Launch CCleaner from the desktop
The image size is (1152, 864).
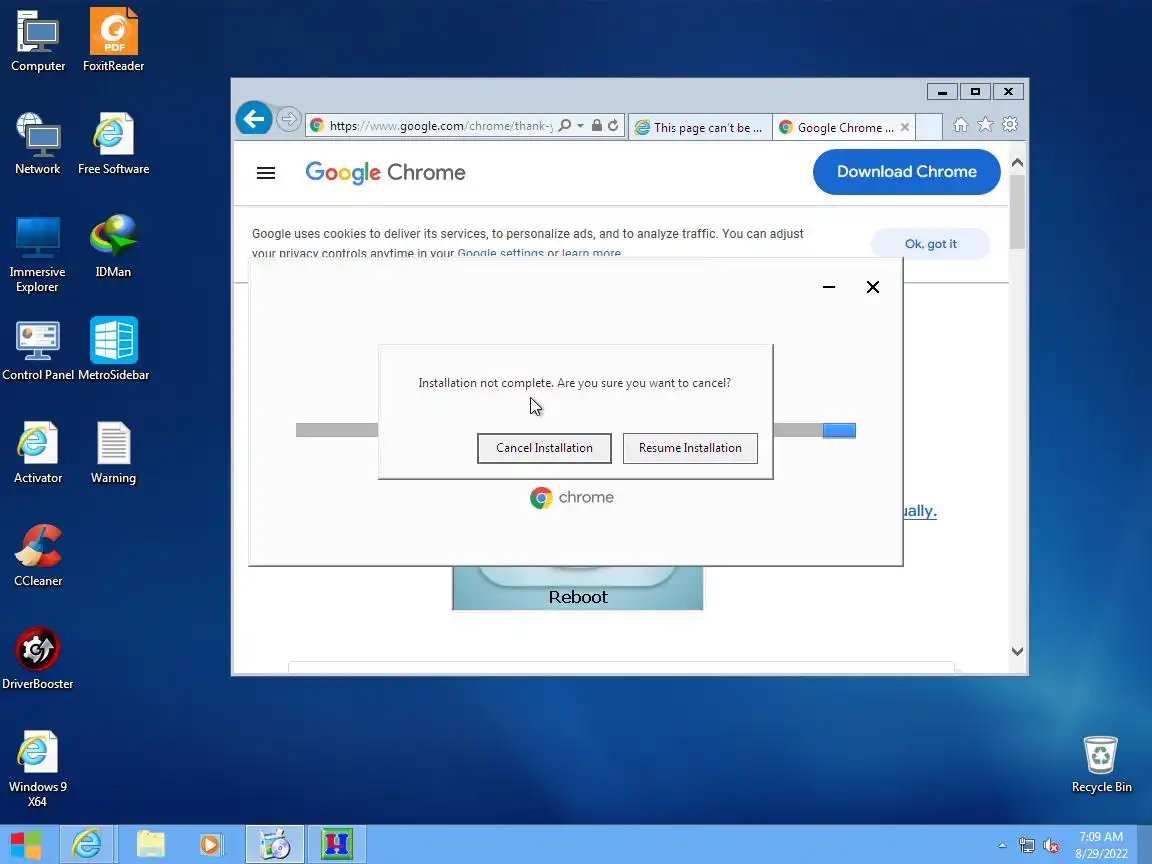pyautogui.click(x=38, y=555)
